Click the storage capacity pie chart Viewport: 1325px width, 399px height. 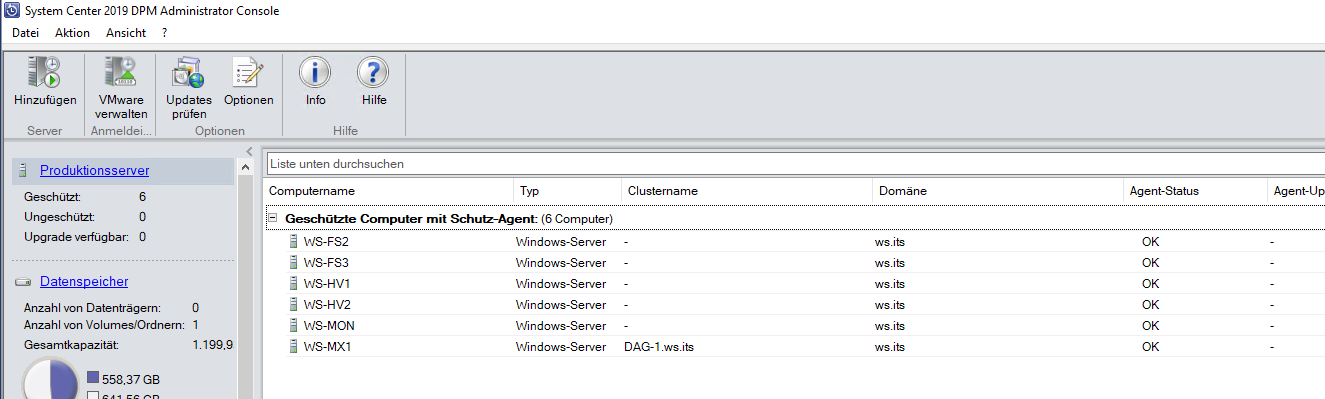click(x=50, y=380)
